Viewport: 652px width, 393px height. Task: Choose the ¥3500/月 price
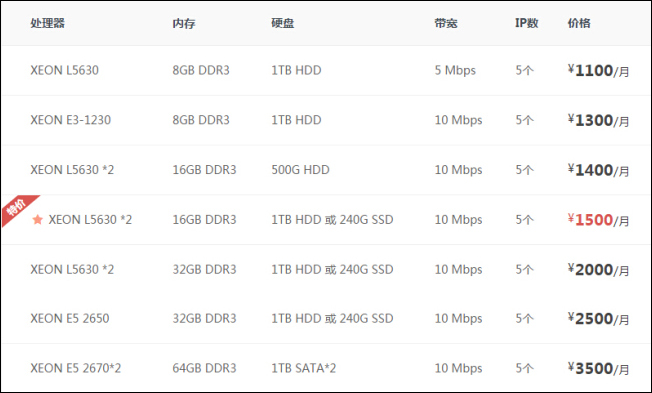(x=598, y=368)
